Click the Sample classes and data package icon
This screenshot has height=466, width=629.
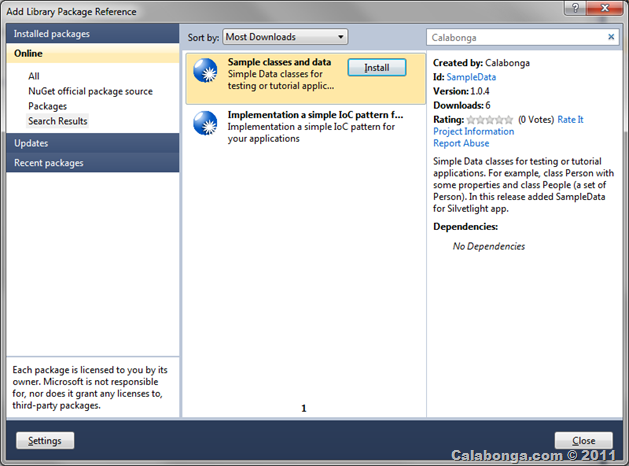click(x=205, y=71)
